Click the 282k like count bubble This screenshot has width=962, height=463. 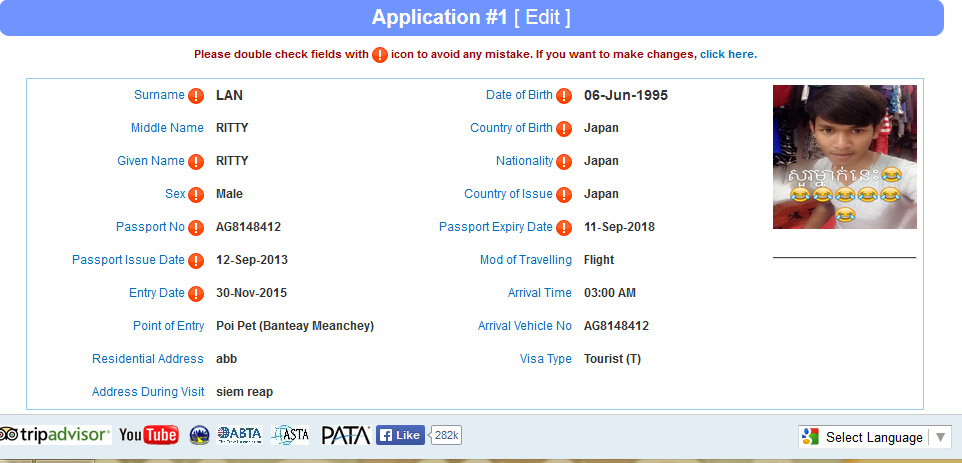pos(445,435)
